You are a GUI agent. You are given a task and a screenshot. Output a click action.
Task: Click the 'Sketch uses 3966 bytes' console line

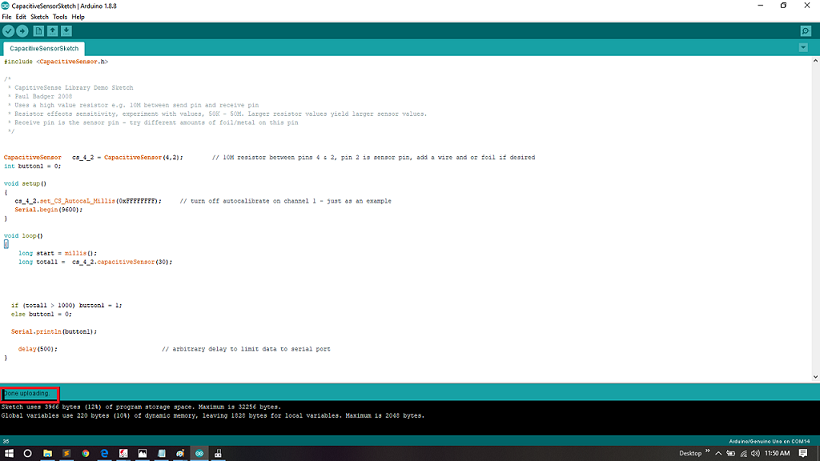[x=141, y=407]
